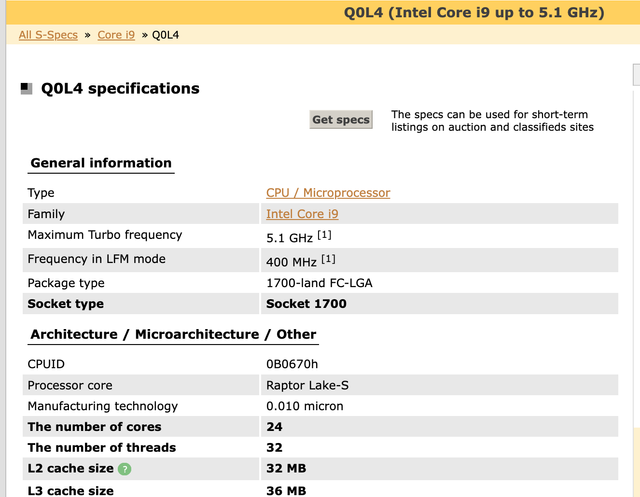
Task: Click the CPUID row label
Action: pyautogui.click(x=46, y=364)
